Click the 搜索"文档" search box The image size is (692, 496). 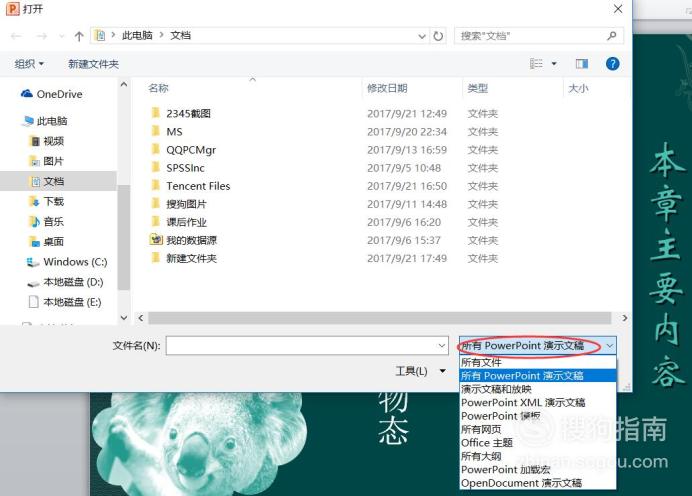538,36
